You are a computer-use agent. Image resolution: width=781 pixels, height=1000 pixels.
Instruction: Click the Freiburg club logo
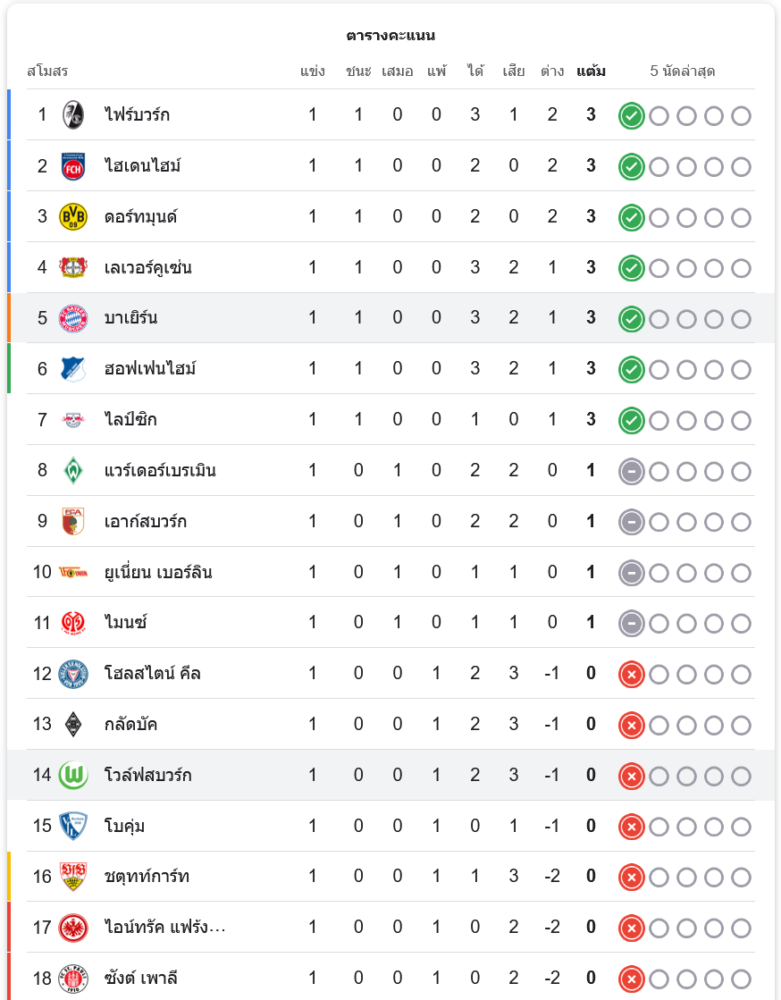(73, 115)
